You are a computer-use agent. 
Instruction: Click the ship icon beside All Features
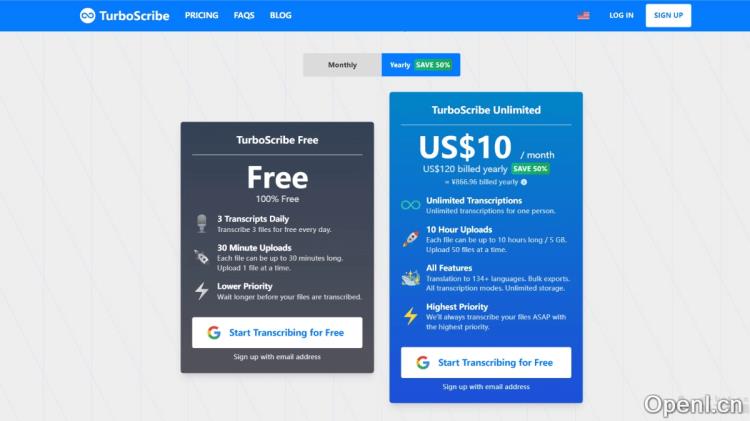click(410, 277)
